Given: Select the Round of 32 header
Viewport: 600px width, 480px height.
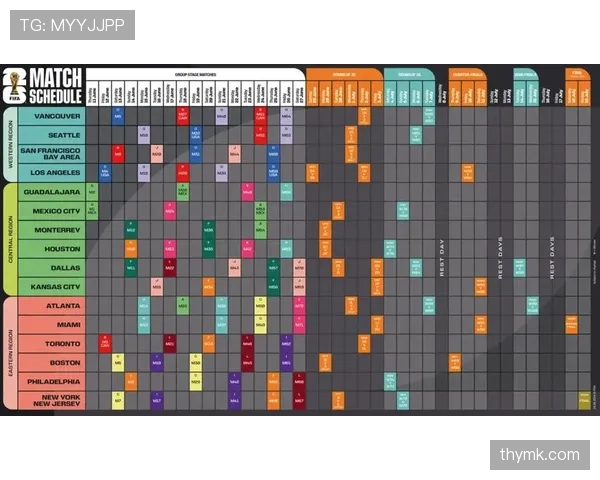Looking at the screenshot, I should [344, 75].
